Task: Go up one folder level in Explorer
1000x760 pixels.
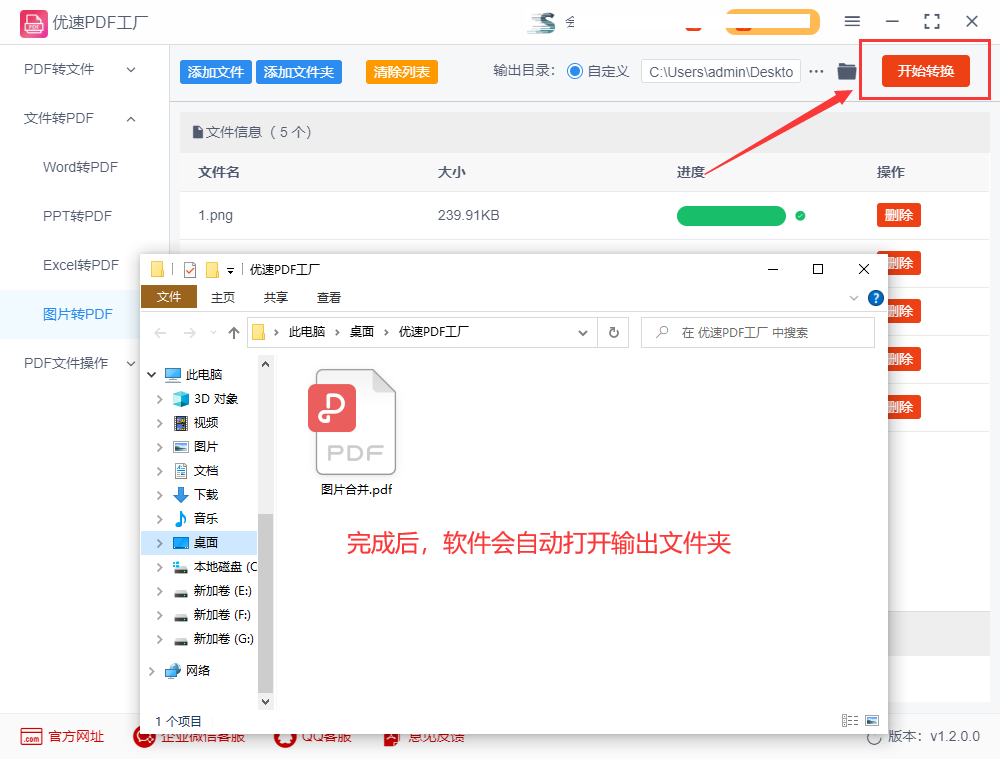Action: pos(234,332)
